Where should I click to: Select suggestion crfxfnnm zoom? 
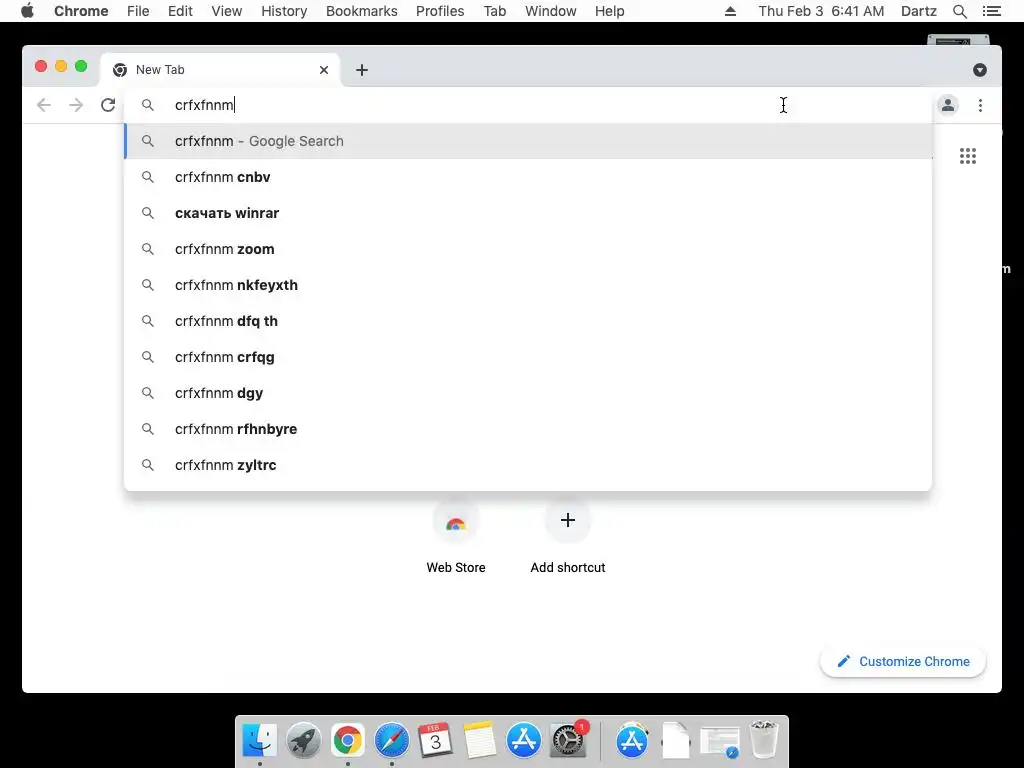coord(528,249)
